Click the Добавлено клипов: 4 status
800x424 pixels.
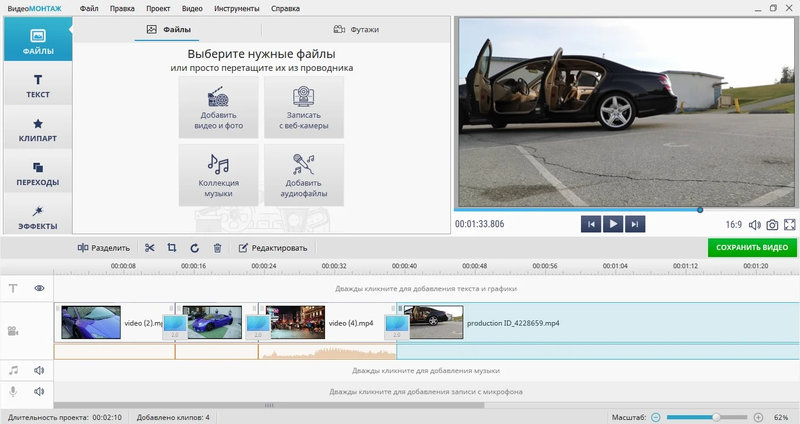pyautogui.click(x=173, y=417)
